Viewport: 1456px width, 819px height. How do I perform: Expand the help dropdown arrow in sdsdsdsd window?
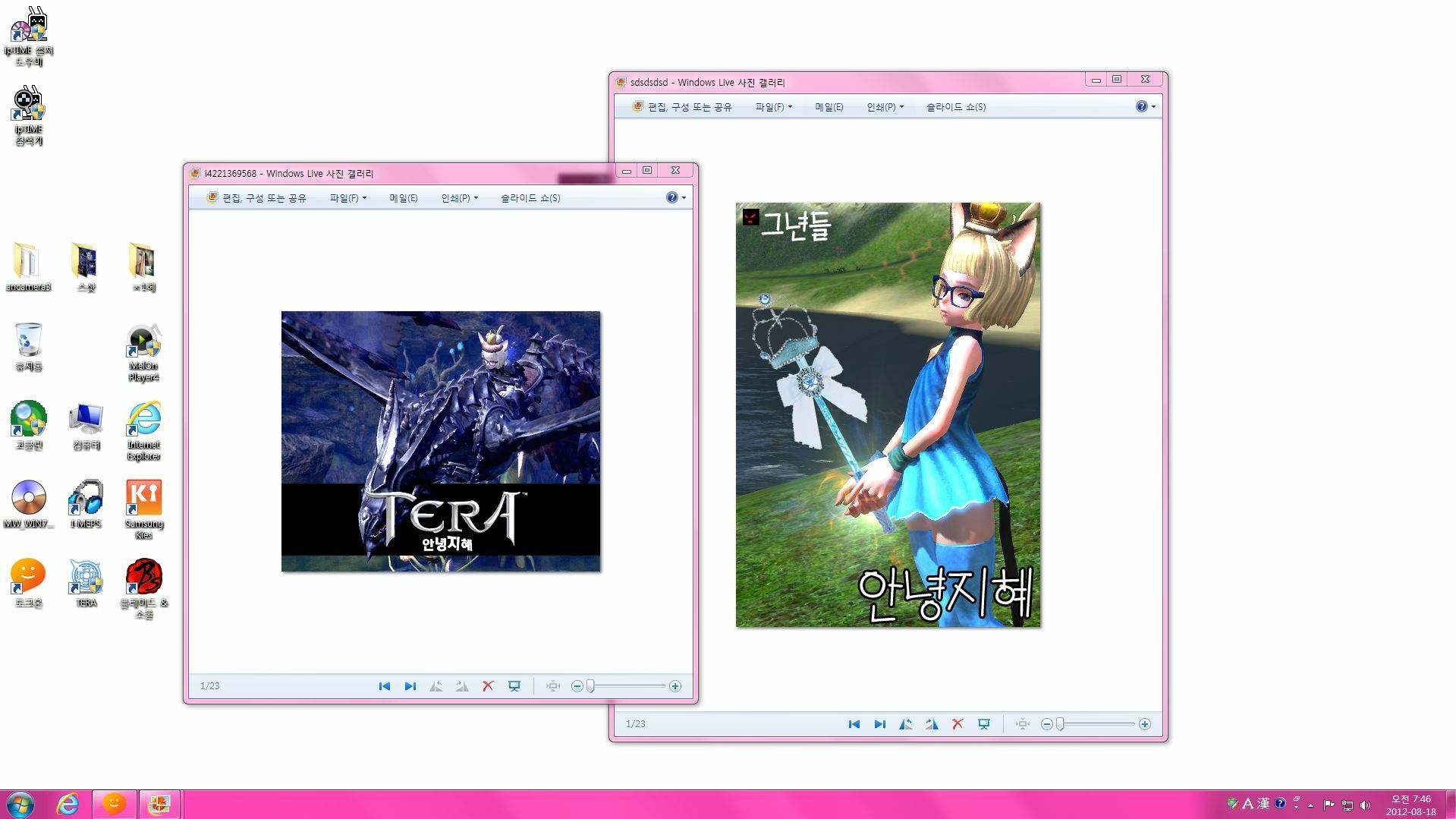coord(1153,107)
